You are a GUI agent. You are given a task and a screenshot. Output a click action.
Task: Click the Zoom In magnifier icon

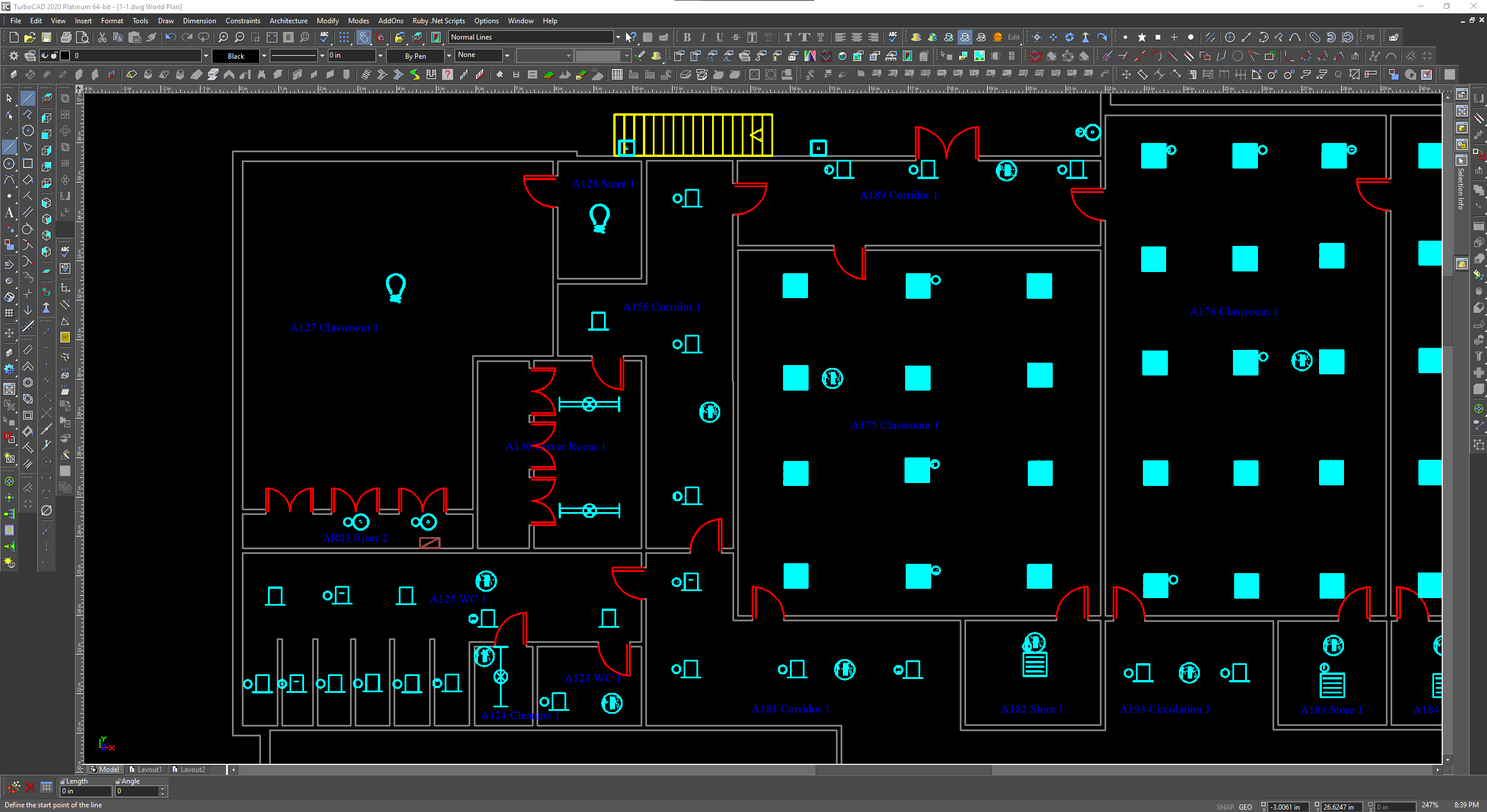click(x=223, y=37)
